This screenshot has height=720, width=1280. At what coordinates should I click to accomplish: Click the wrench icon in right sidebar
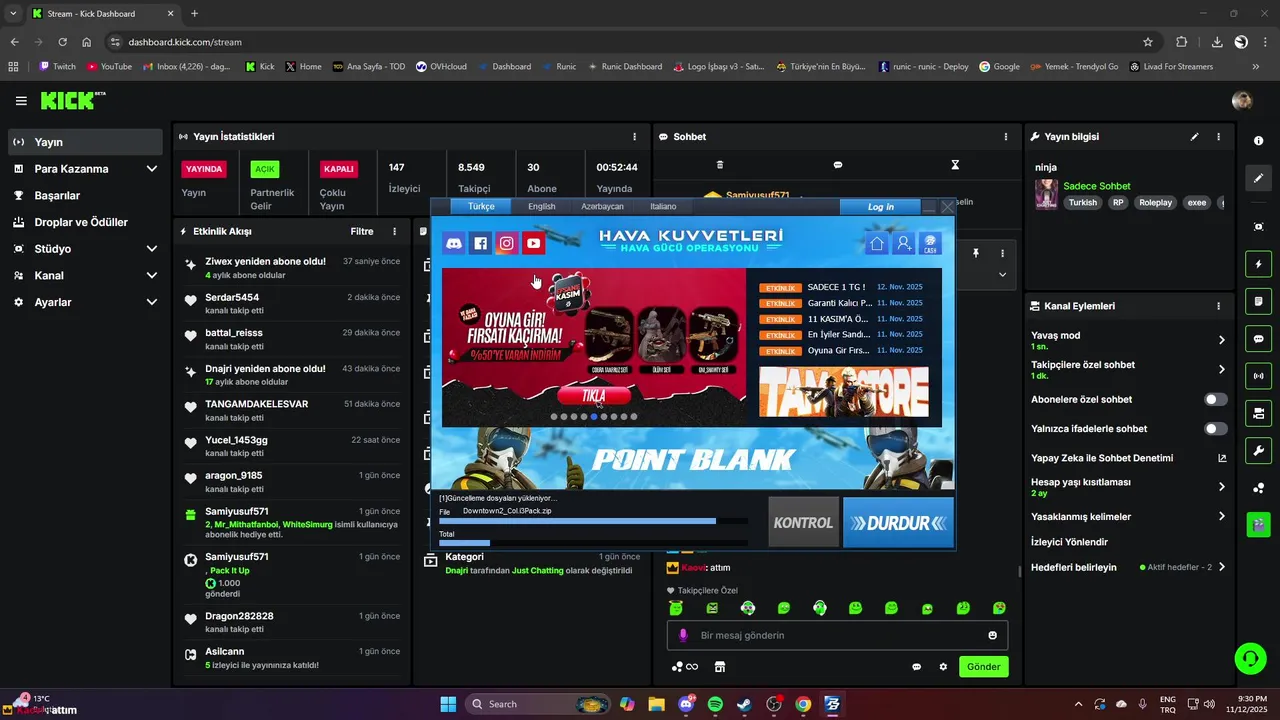point(1258,451)
